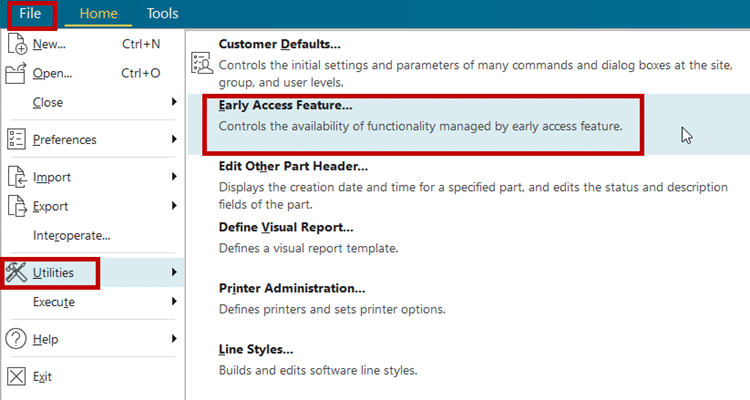Expand the Import submenu arrow

[174, 177]
